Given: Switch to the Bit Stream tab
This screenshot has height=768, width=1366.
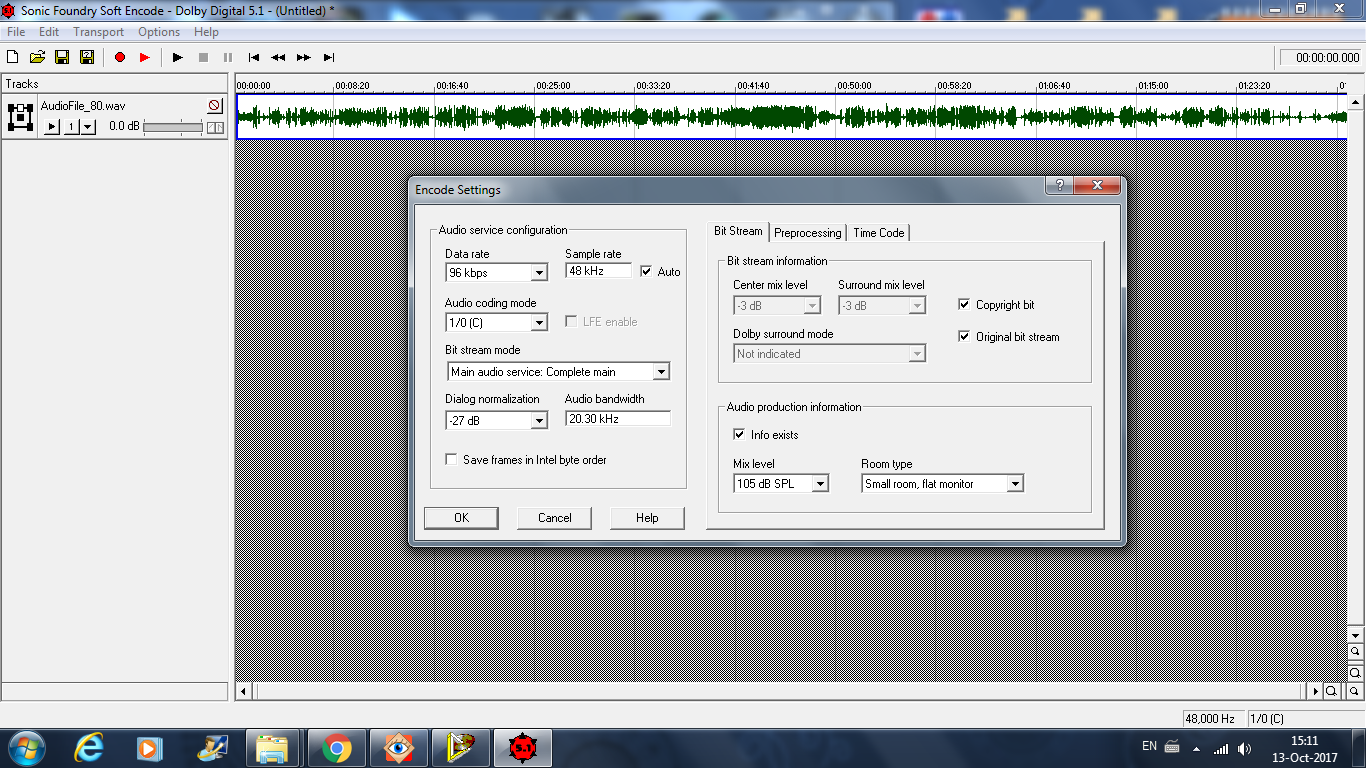Looking at the screenshot, I should pyautogui.click(x=738, y=231).
